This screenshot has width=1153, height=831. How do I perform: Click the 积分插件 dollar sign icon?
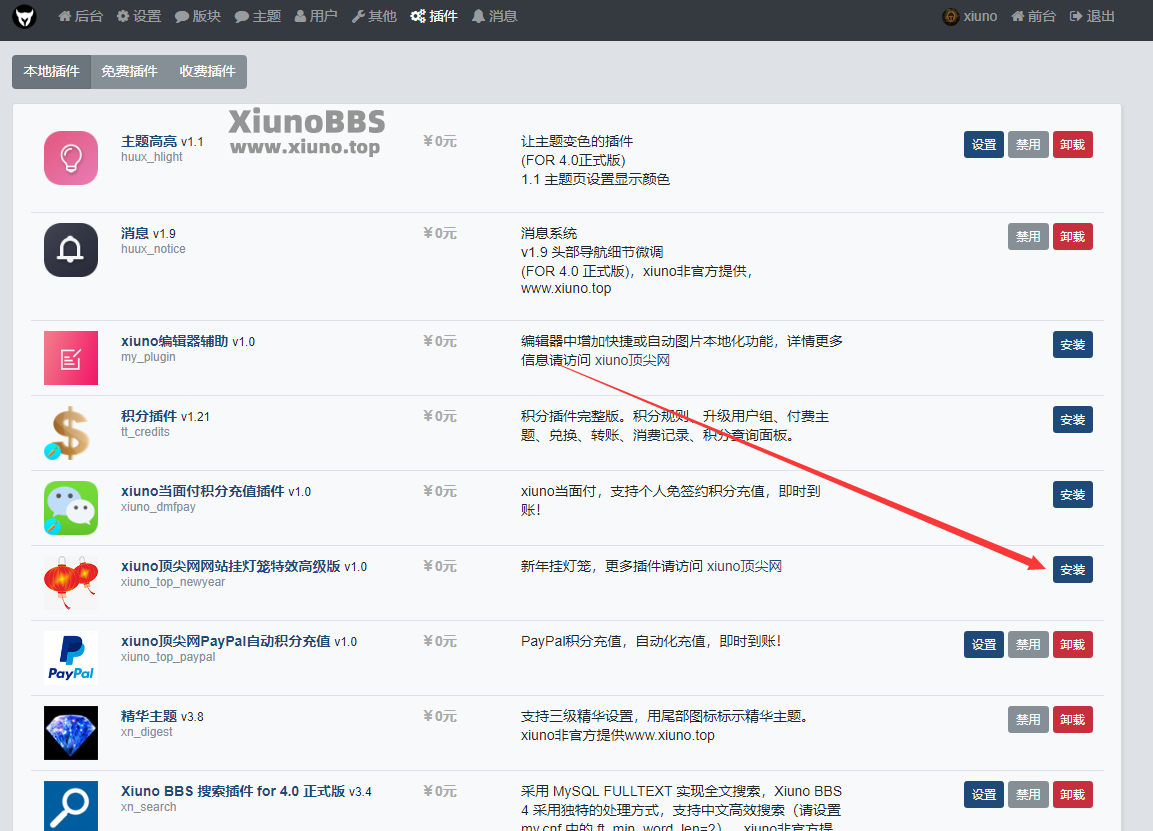[x=71, y=433]
